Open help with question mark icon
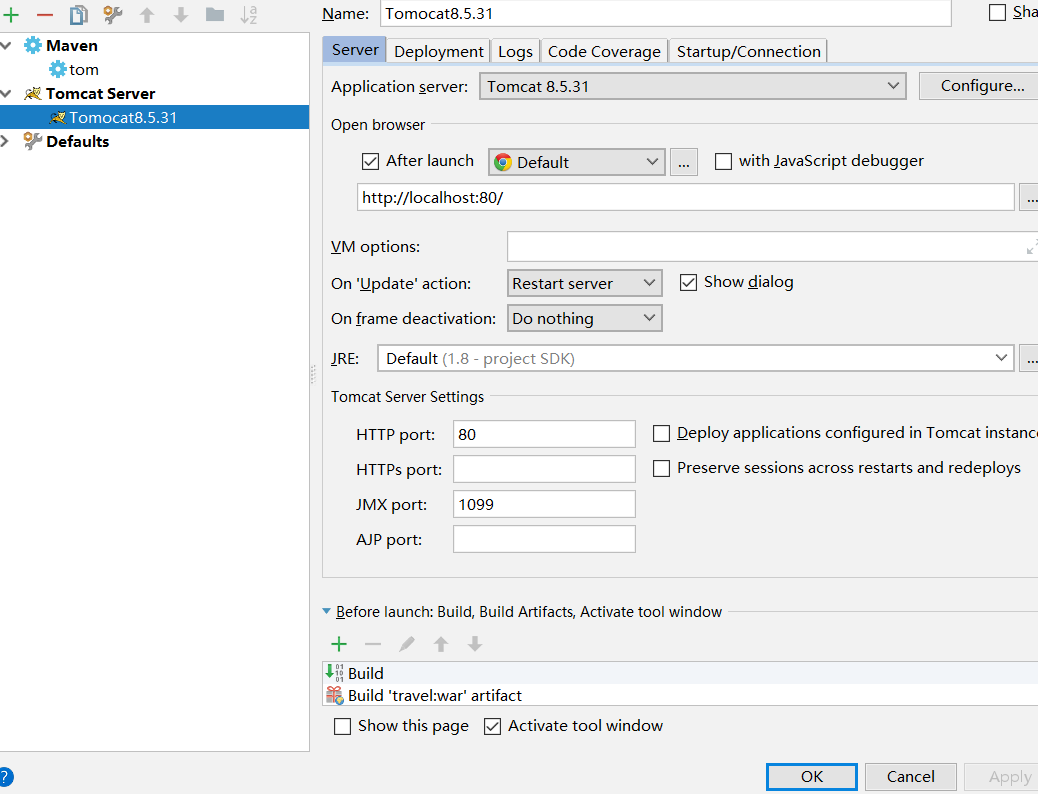 tap(5, 777)
